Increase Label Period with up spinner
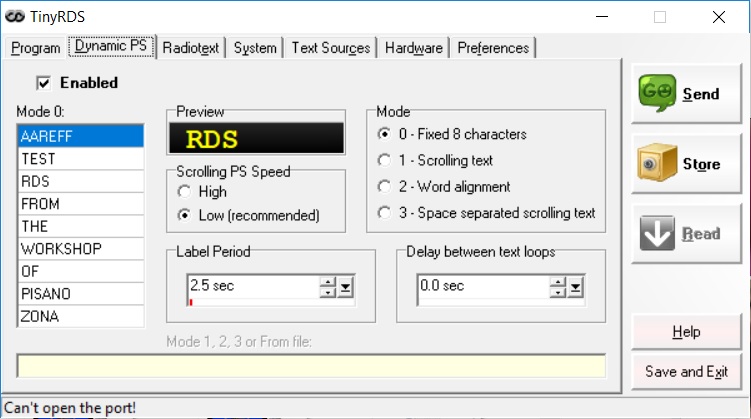 [328, 282]
